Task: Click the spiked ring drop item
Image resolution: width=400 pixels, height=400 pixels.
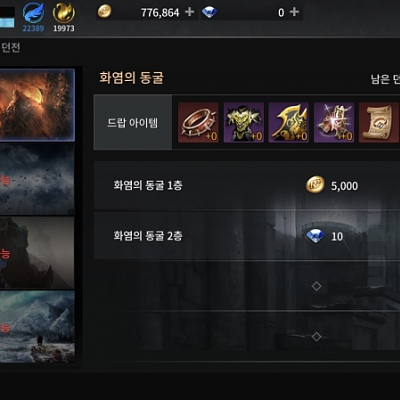Action: pos(198,122)
